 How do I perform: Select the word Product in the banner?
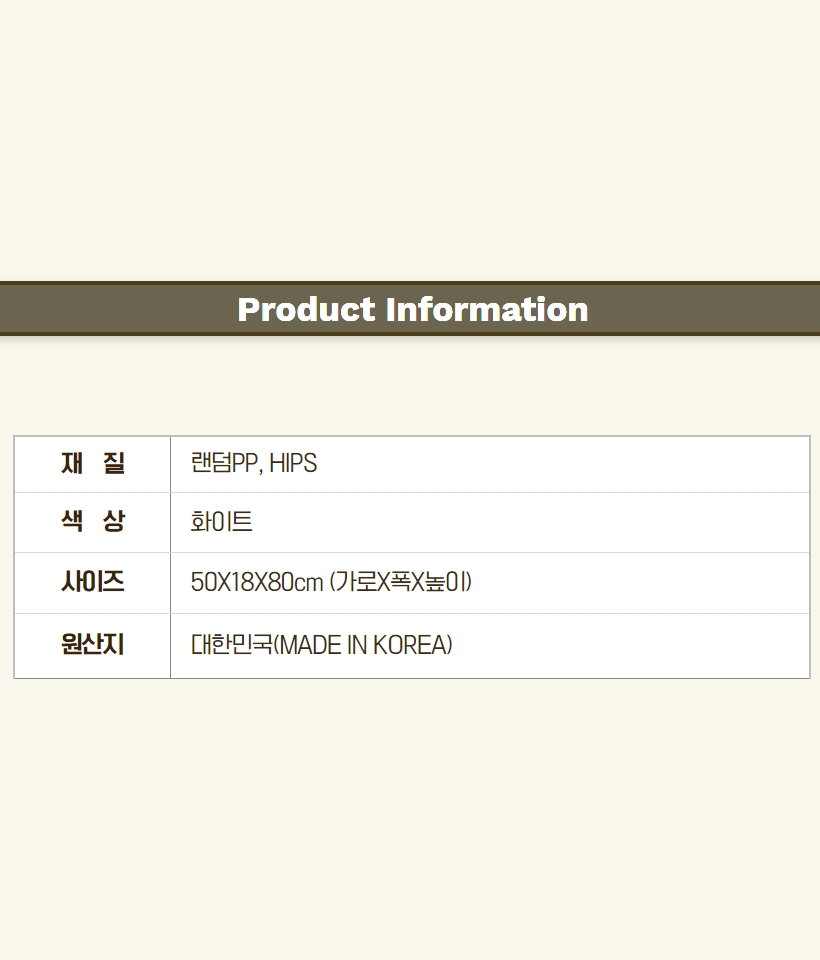(x=306, y=309)
